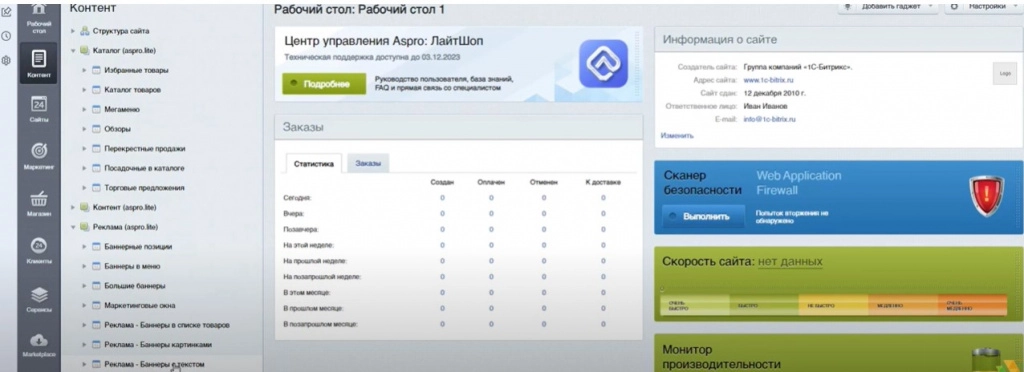Click the Избранные товары iblock icon
The width and height of the screenshot is (1024, 372).
(97, 70)
